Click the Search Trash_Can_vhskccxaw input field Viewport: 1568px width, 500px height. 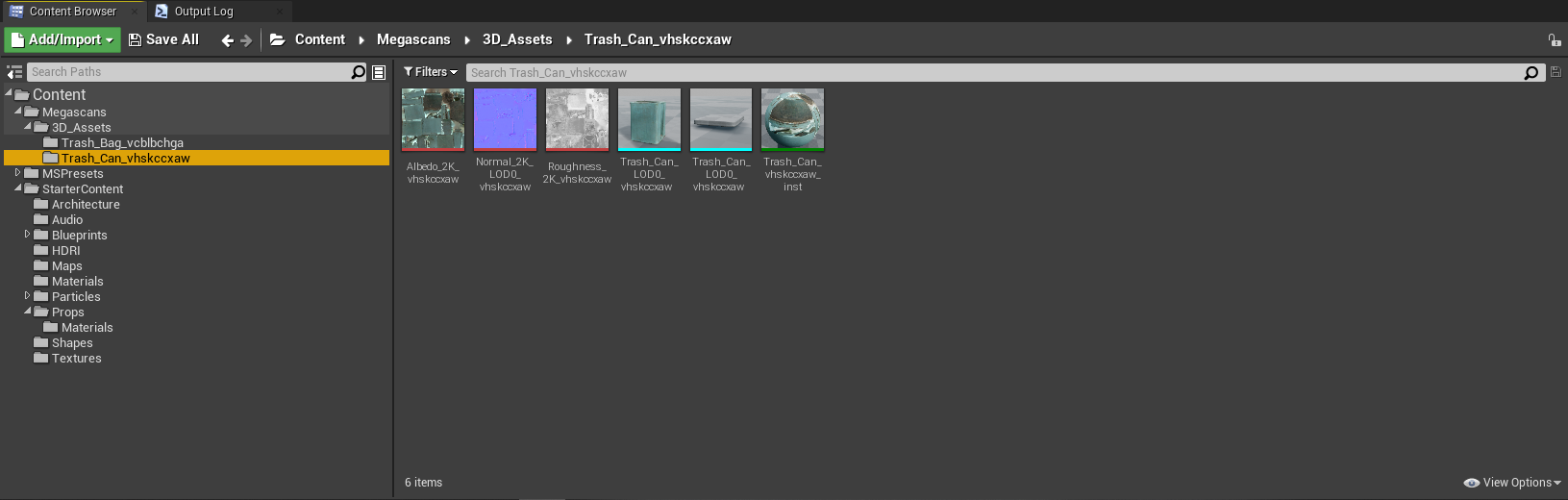click(990, 72)
